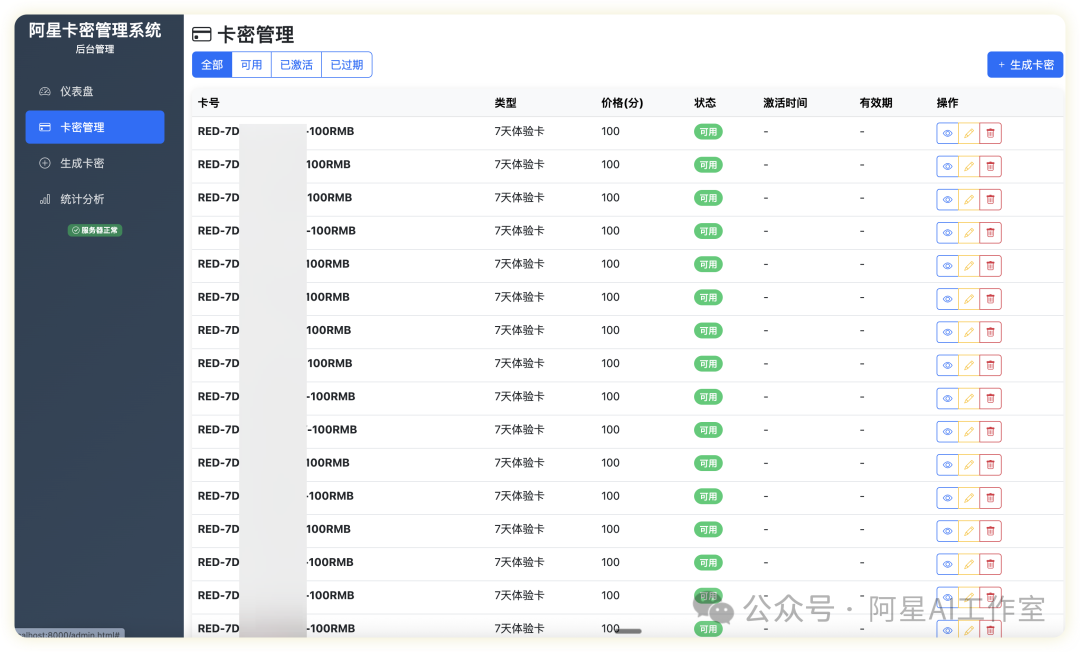Click the edit pencil icon in first row
This screenshot has height=652, width=1080.
[968, 134]
